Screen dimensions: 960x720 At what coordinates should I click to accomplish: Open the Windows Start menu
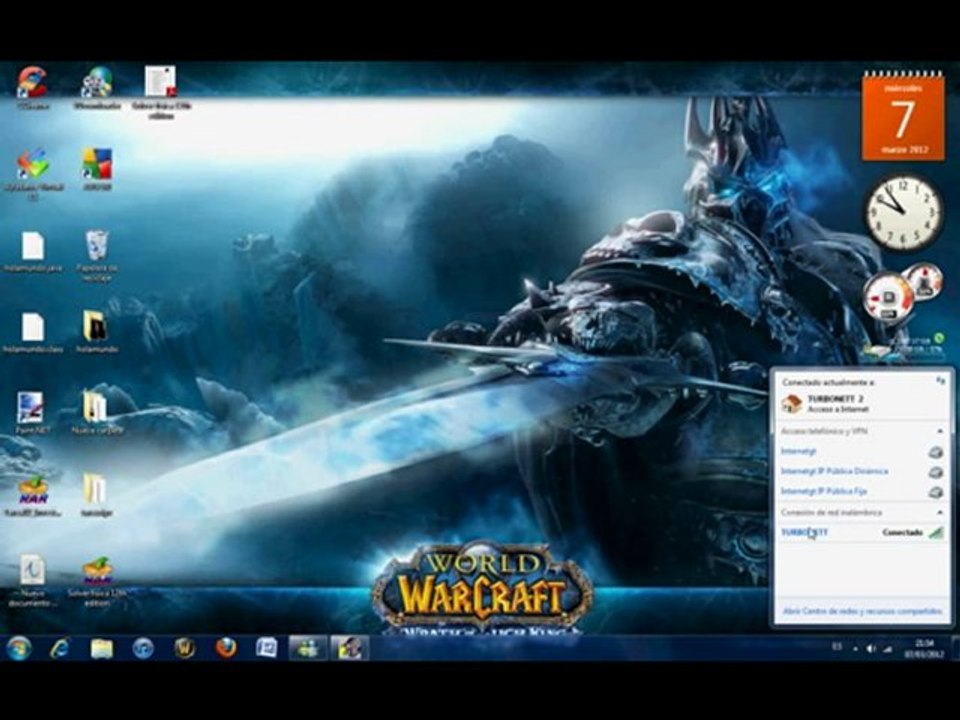click(19, 648)
